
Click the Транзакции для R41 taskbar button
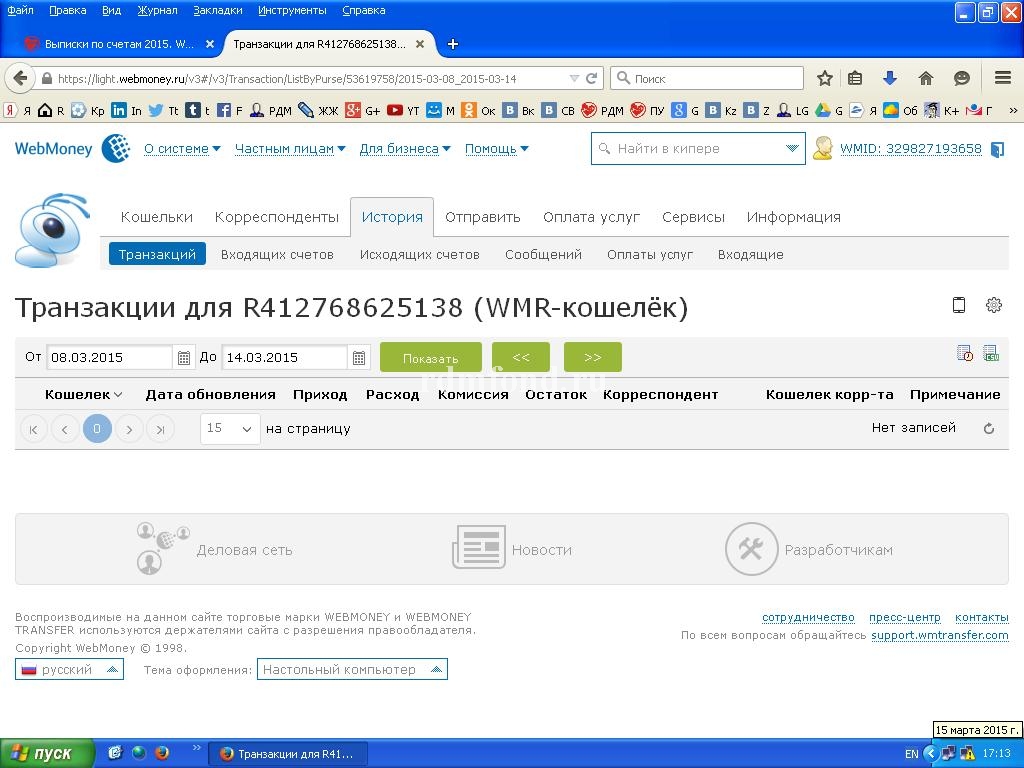[x=288, y=754]
